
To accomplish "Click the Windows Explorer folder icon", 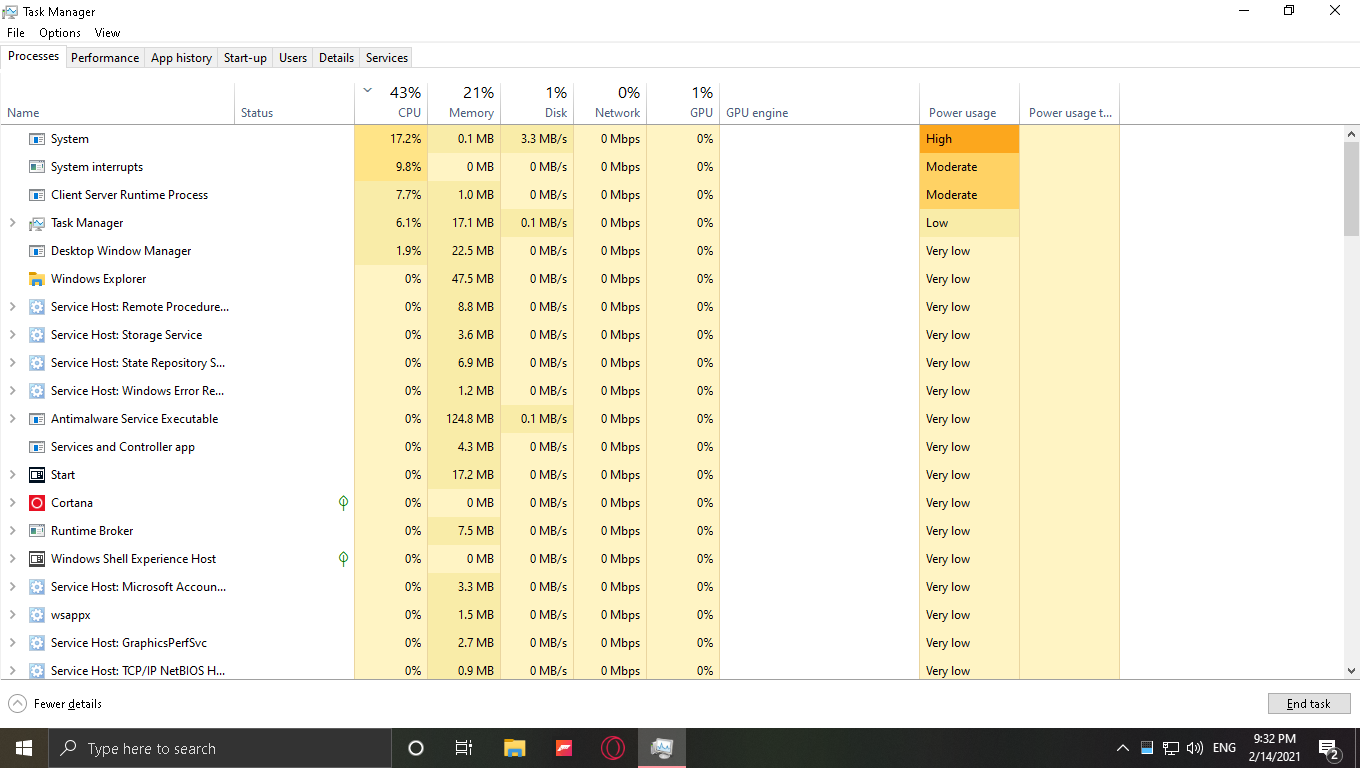I will [37, 279].
